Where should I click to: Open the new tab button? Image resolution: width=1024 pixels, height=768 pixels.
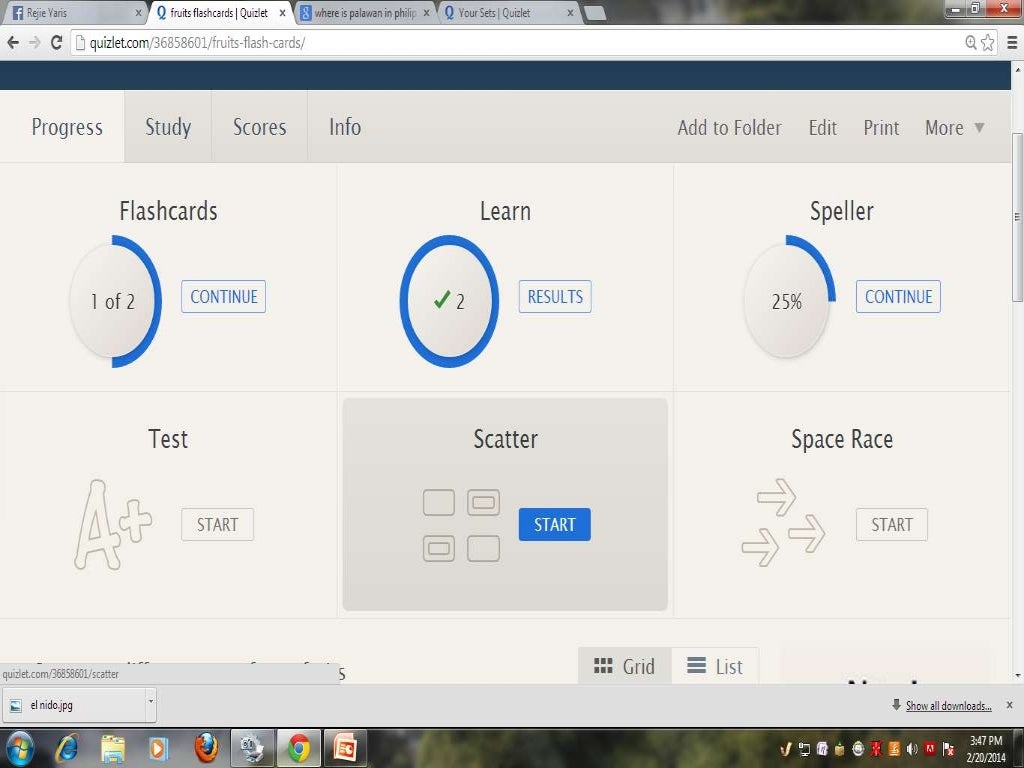(595, 13)
